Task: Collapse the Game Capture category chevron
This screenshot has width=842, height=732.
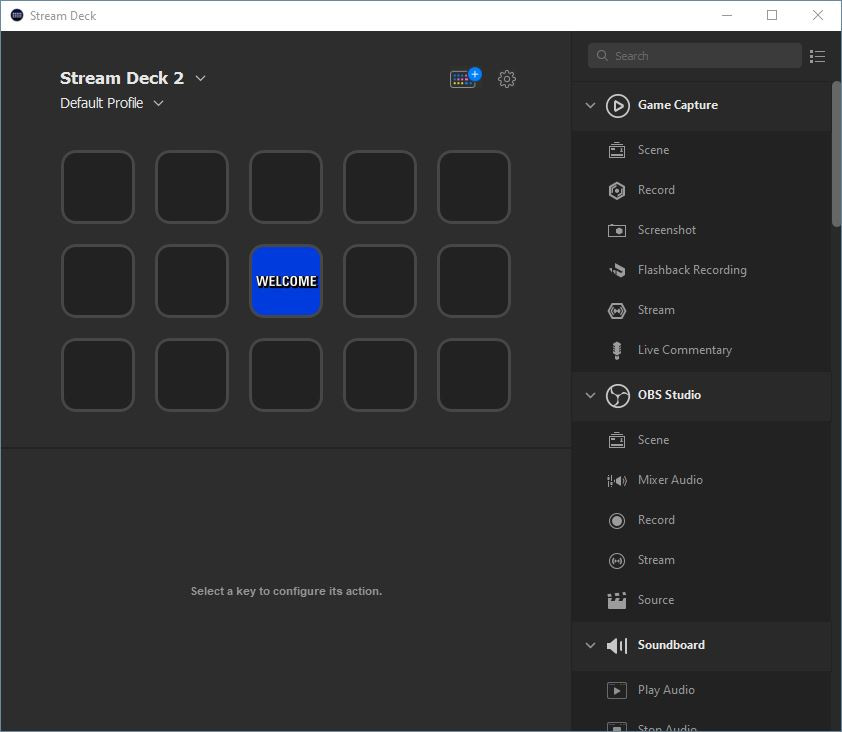Action: (590, 105)
